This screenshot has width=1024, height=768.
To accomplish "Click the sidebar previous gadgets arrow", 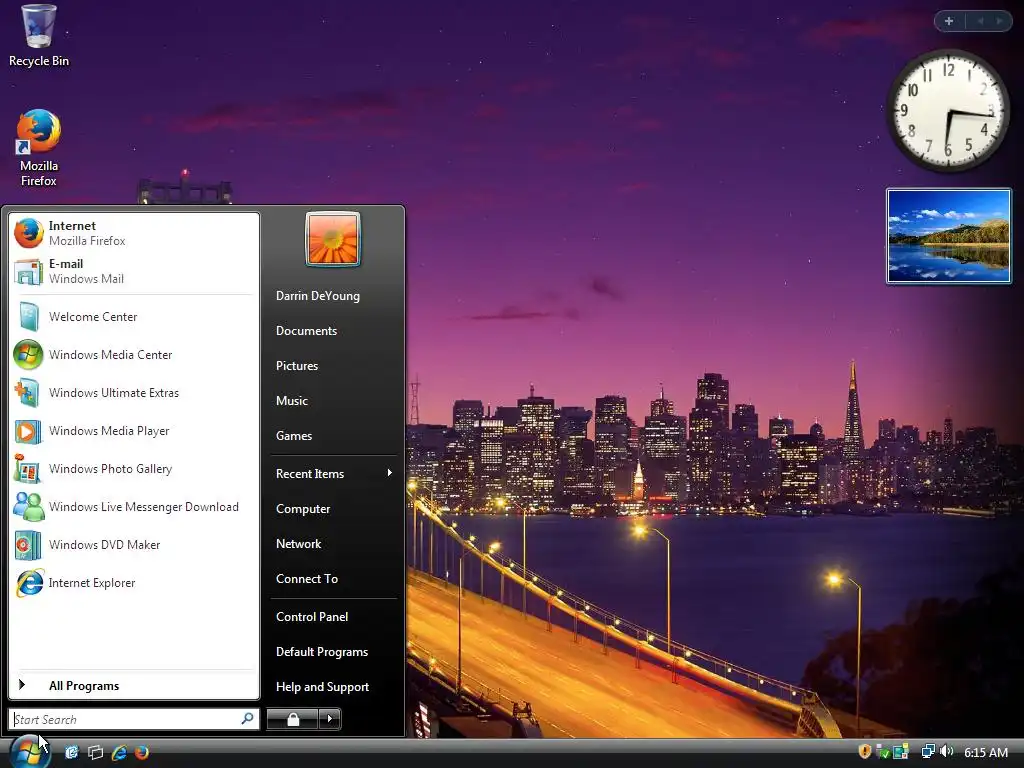I will click(980, 21).
